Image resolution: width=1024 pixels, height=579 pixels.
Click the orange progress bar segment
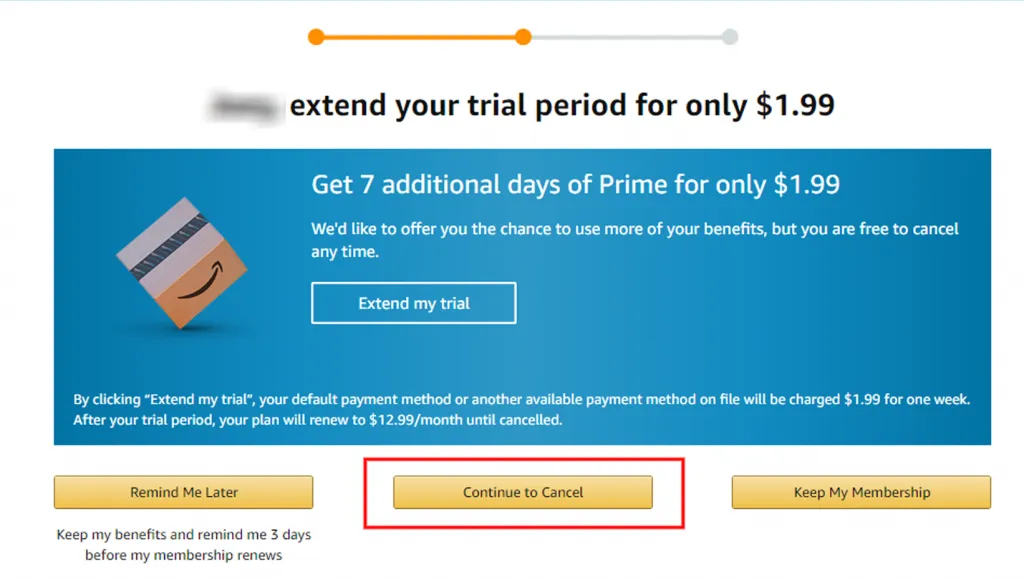pyautogui.click(x=419, y=37)
